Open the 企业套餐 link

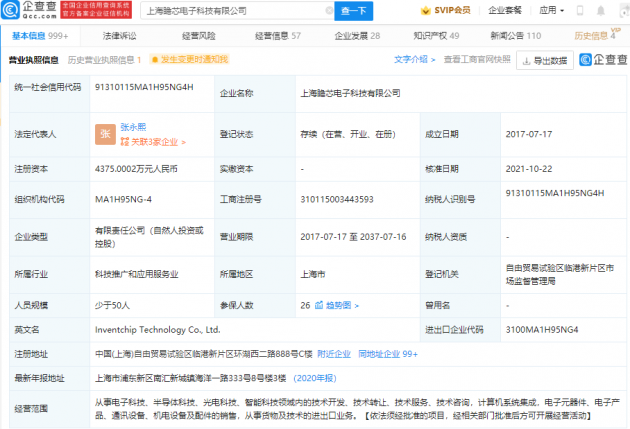505,10
